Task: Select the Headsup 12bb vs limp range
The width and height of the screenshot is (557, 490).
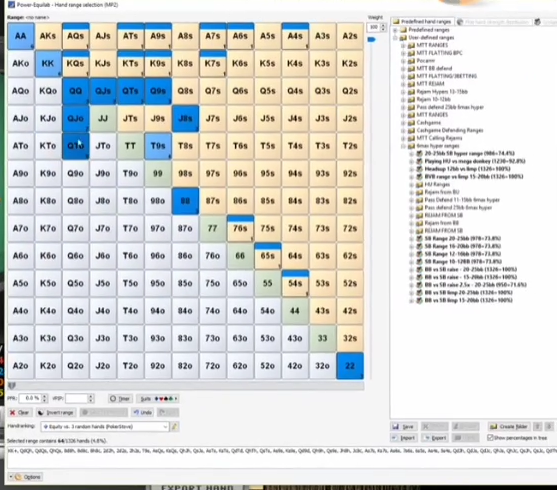Action: point(467,169)
